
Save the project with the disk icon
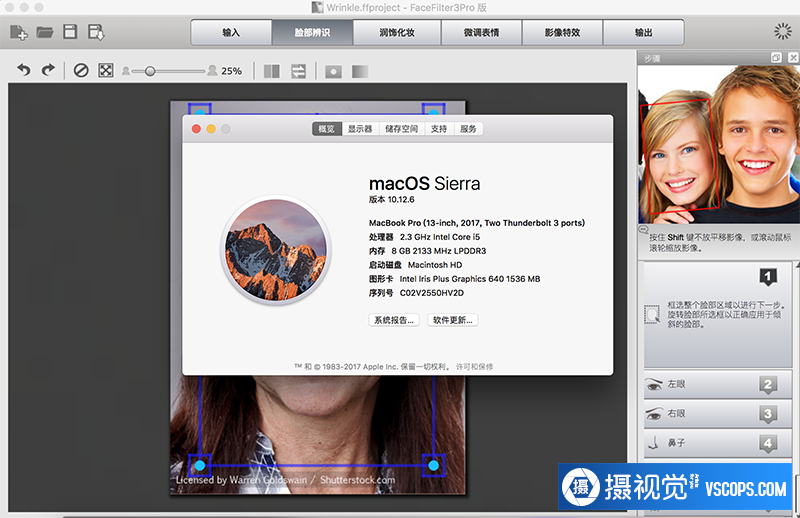(x=70, y=32)
